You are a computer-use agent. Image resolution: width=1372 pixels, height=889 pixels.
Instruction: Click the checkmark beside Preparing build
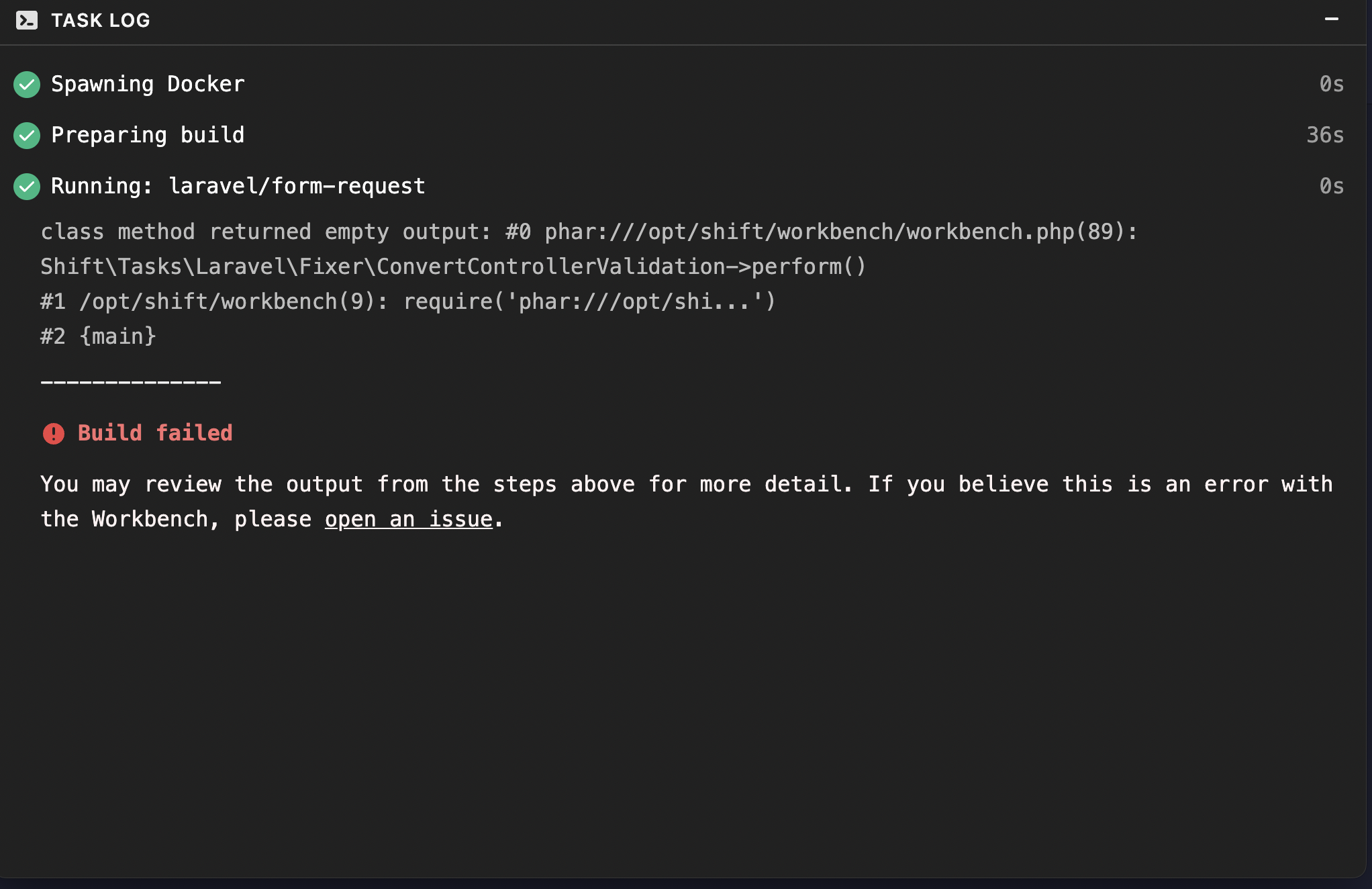(x=27, y=135)
